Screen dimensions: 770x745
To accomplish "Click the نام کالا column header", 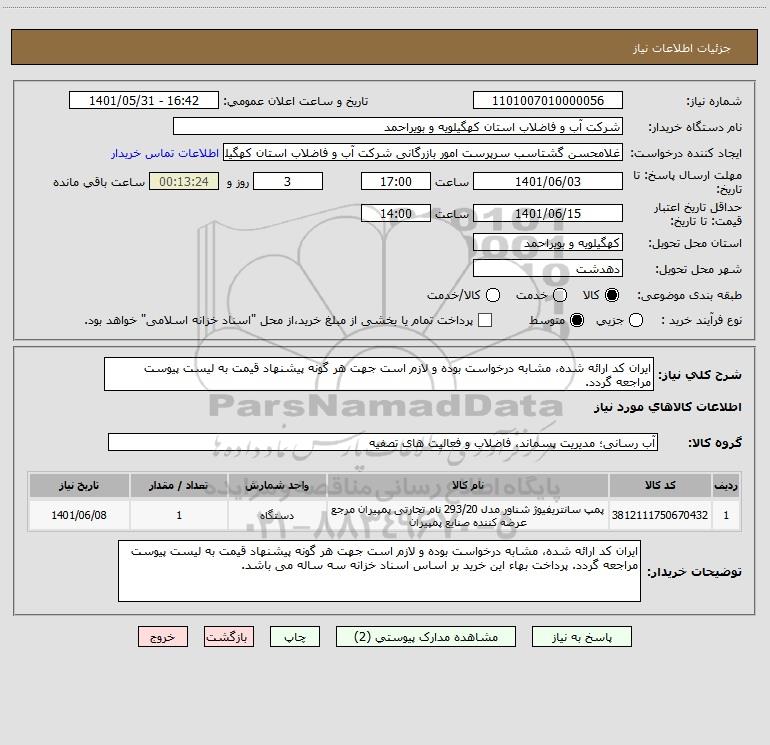I will pos(468,486).
